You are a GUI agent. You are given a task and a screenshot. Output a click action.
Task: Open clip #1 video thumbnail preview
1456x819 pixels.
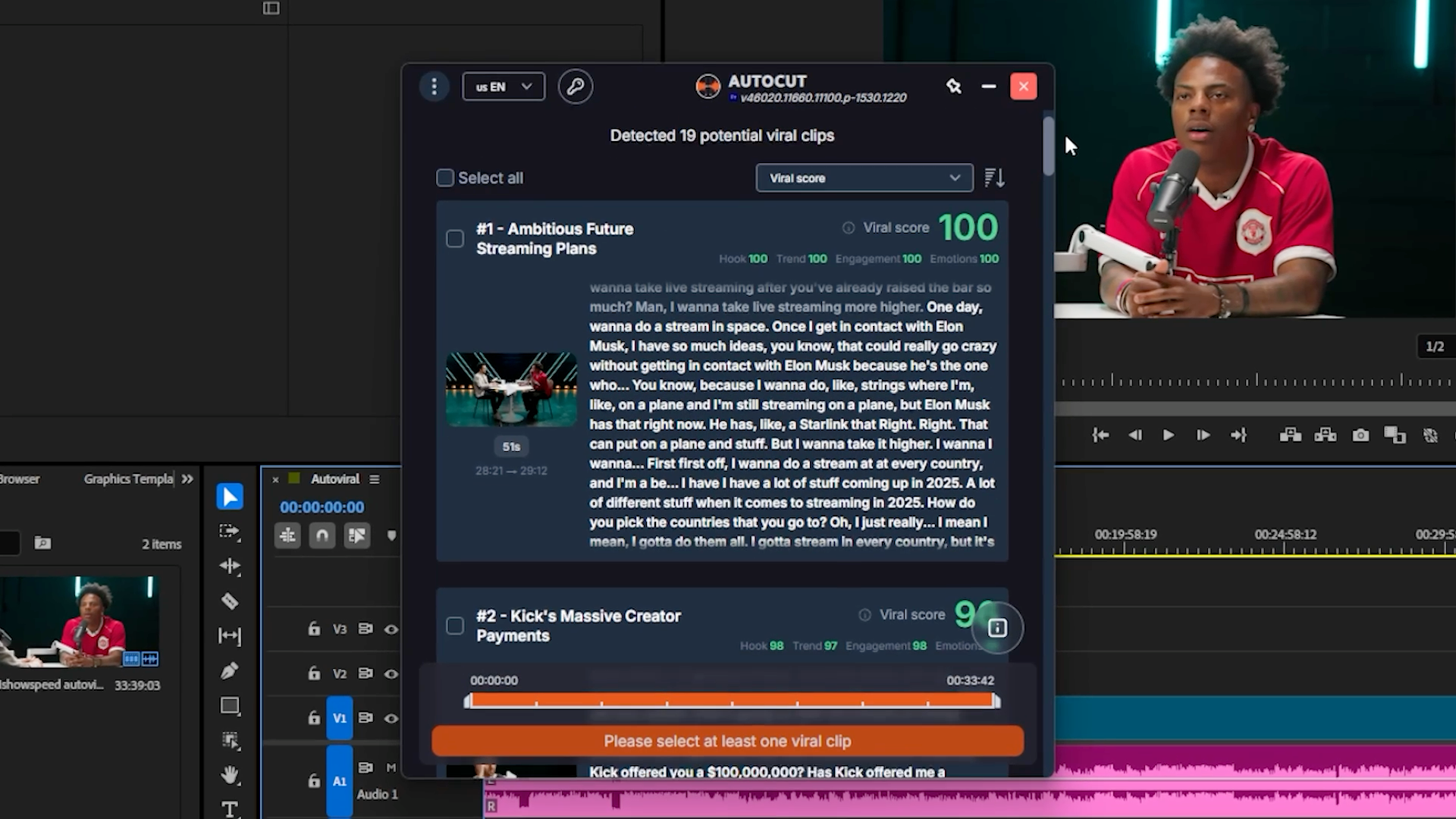point(511,389)
